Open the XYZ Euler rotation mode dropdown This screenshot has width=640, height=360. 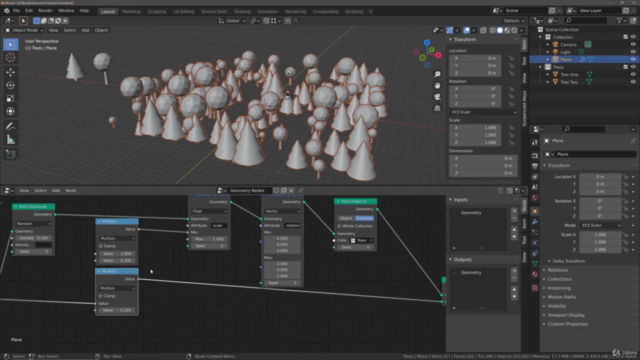pyautogui.click(x=483, y=112)
